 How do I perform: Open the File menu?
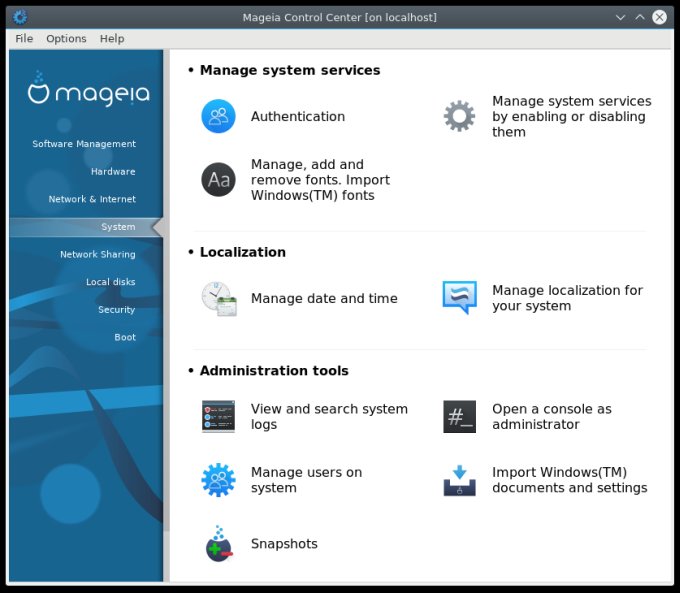24,39
